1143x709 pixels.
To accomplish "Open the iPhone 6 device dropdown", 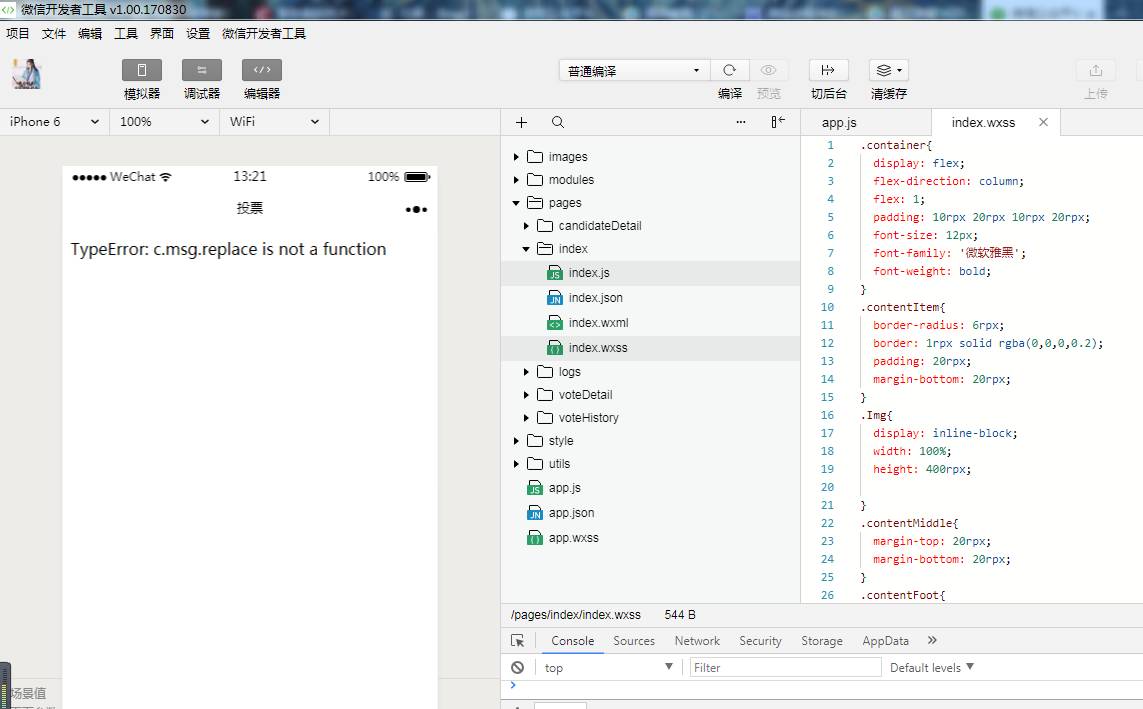I will [54, 122].
